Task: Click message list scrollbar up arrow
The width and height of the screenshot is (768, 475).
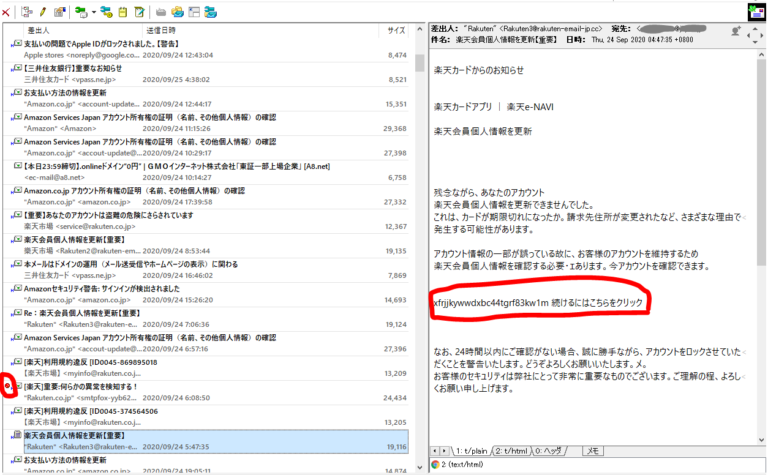Action: click(419, 29)
